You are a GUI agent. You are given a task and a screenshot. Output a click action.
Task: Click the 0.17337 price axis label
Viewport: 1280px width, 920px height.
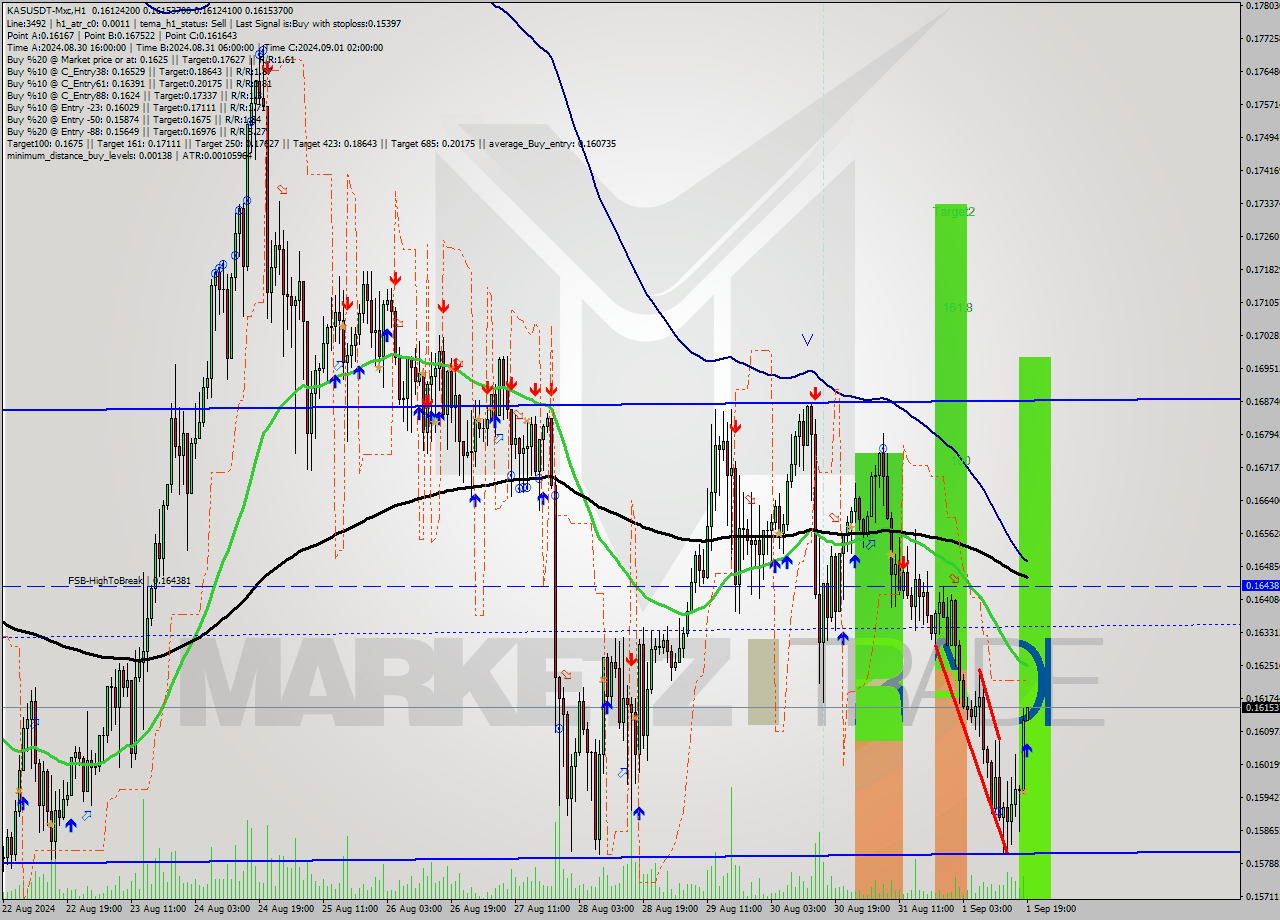pyautogui.click(x=1261, y=203)
